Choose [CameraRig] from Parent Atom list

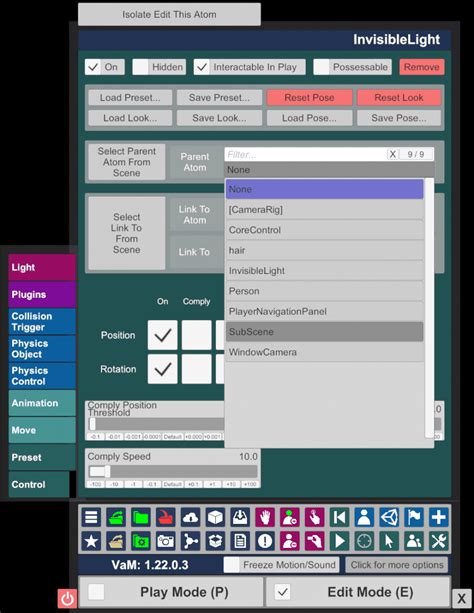[x=325, y=210]
